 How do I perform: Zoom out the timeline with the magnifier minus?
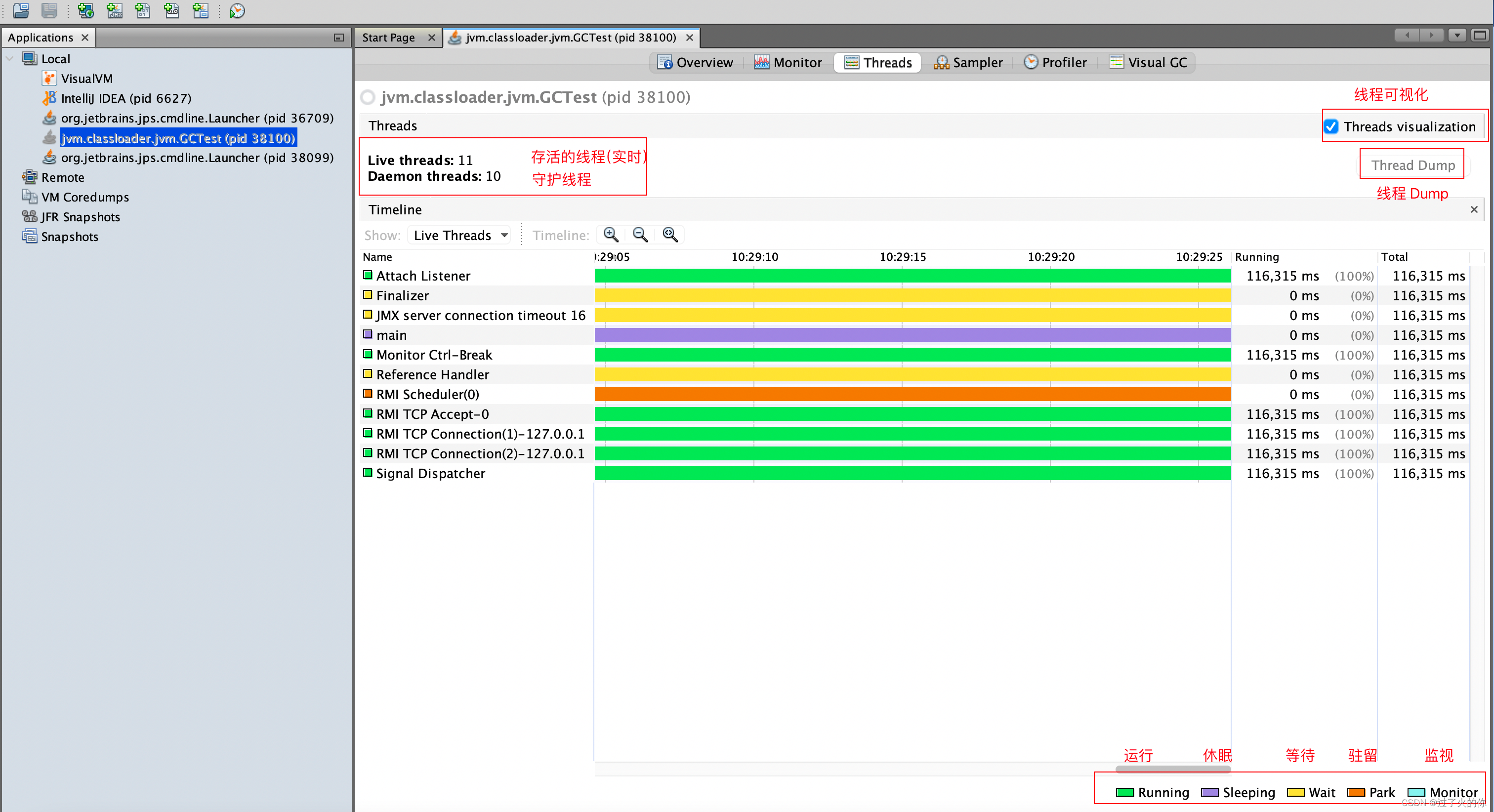[x=640, y=234]
